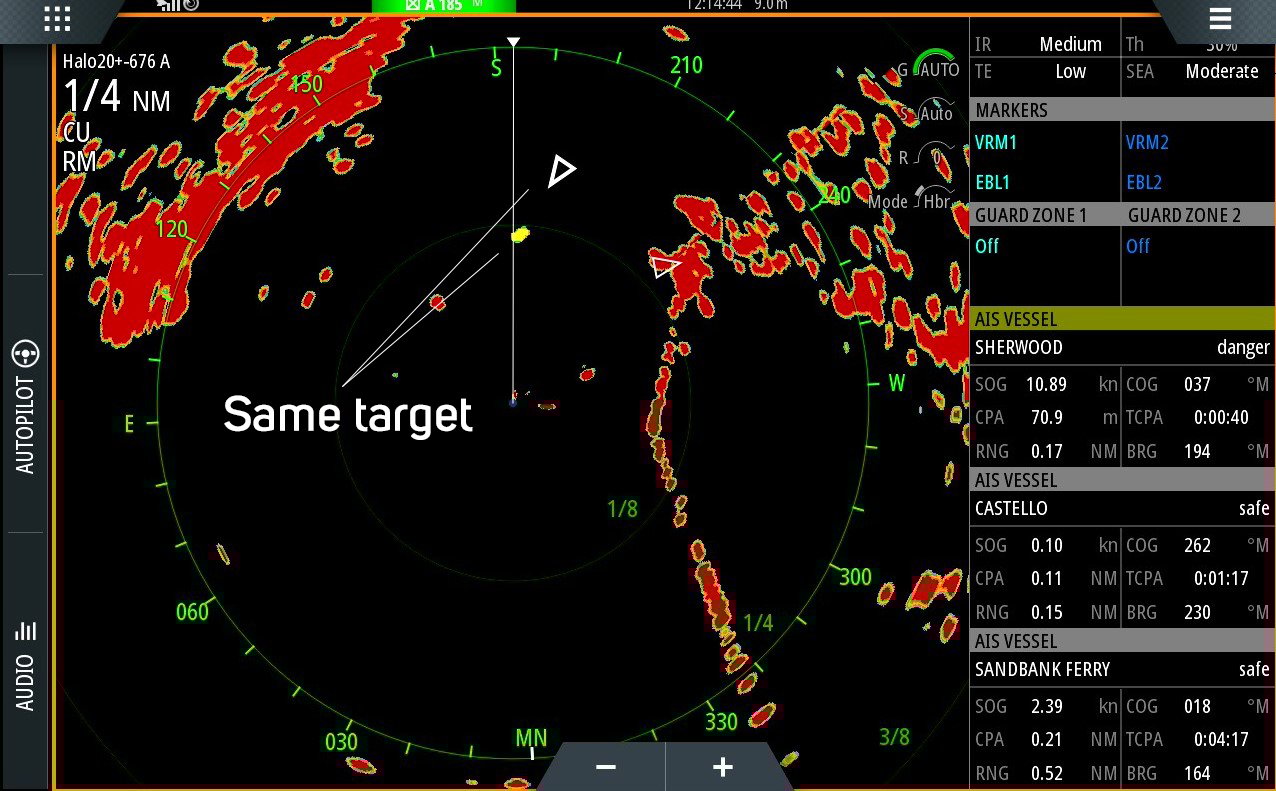
Task: Click the autopilot A 185 status bar
Action: (444, 5)
